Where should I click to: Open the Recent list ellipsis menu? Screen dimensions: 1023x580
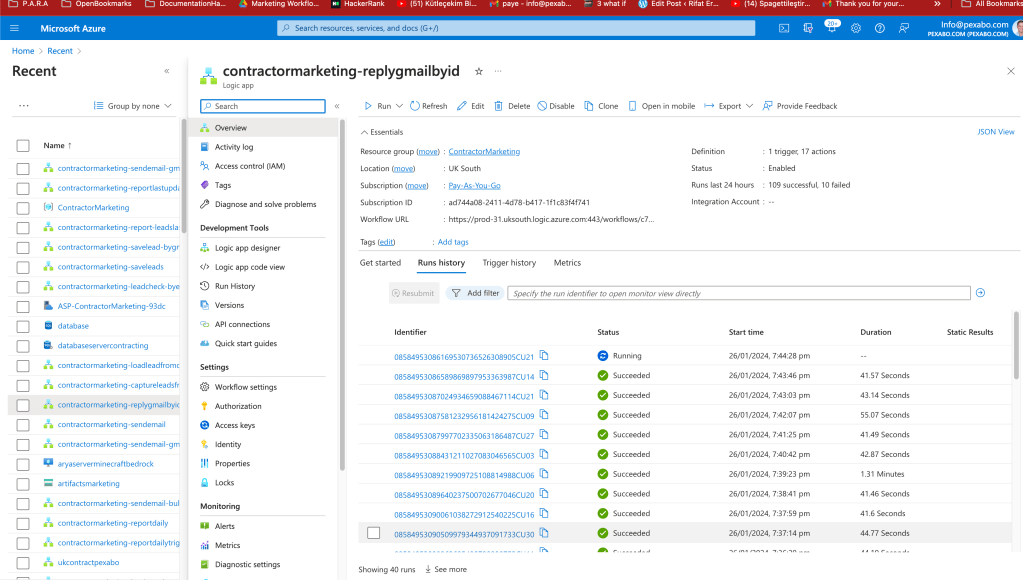pos(24,106)
